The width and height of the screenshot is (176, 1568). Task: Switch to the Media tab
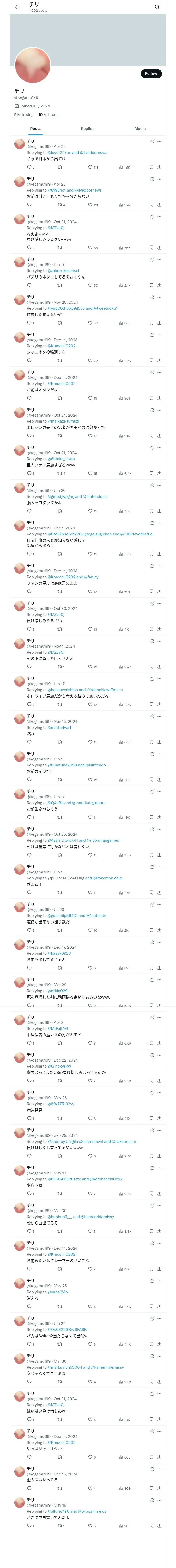pyautogui.click(x=140, y=128)
